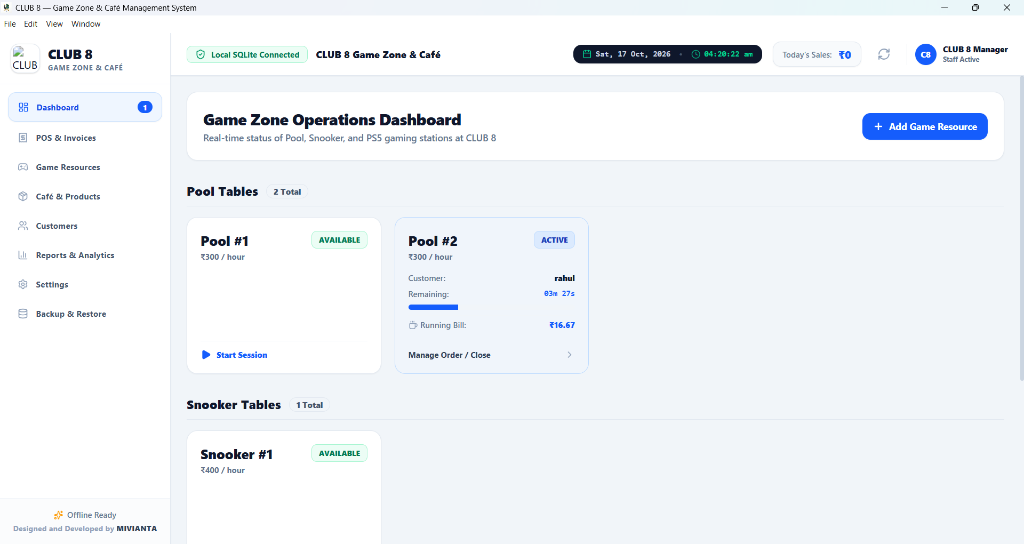1024x544 pixels.
Task: Expand Pool #2 order chevron arrow
Action: point(569,355)
